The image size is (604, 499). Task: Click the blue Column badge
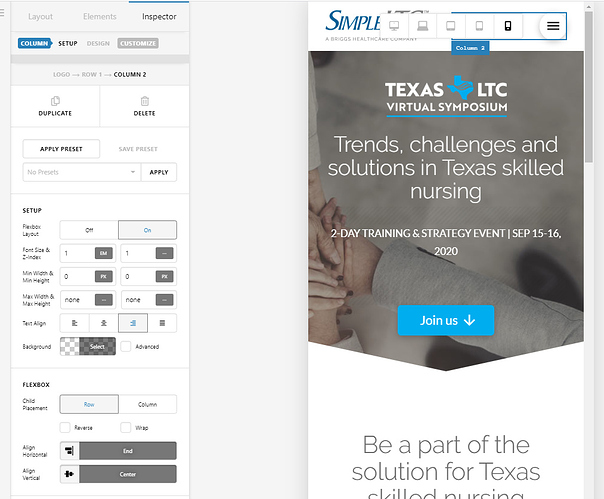[x=35, y=43]
